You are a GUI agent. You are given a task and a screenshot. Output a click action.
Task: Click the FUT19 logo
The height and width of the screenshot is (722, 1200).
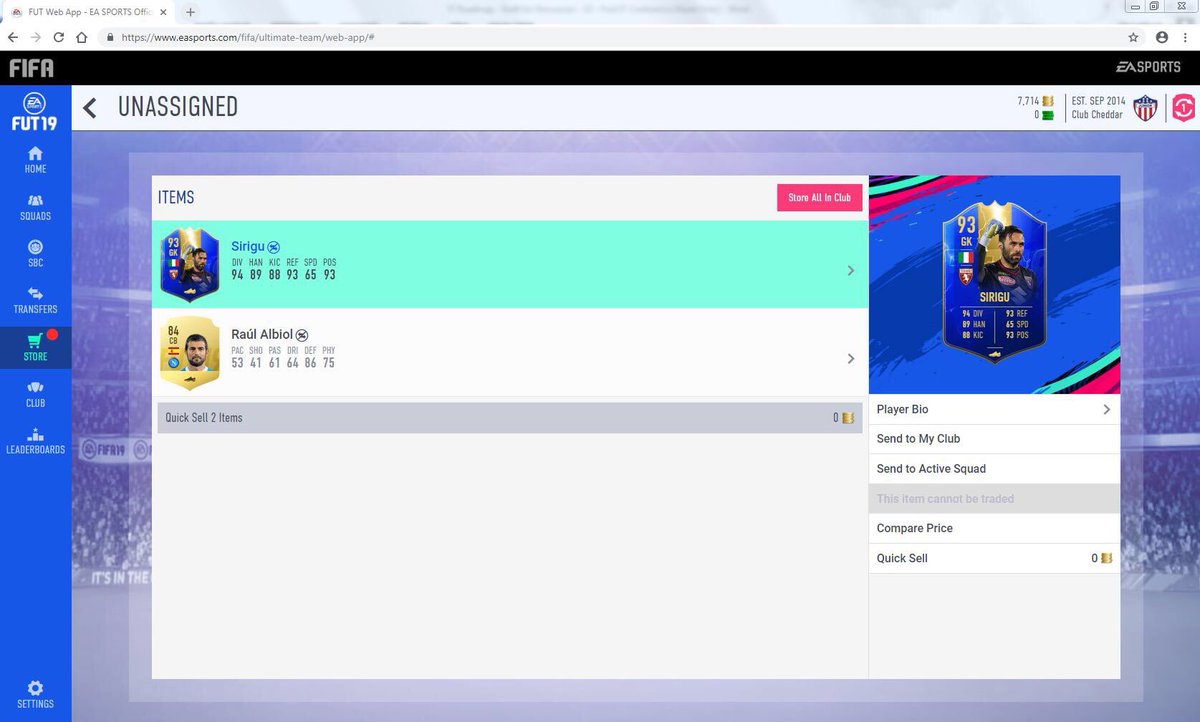pyautogui.click(x=35, y=112)
